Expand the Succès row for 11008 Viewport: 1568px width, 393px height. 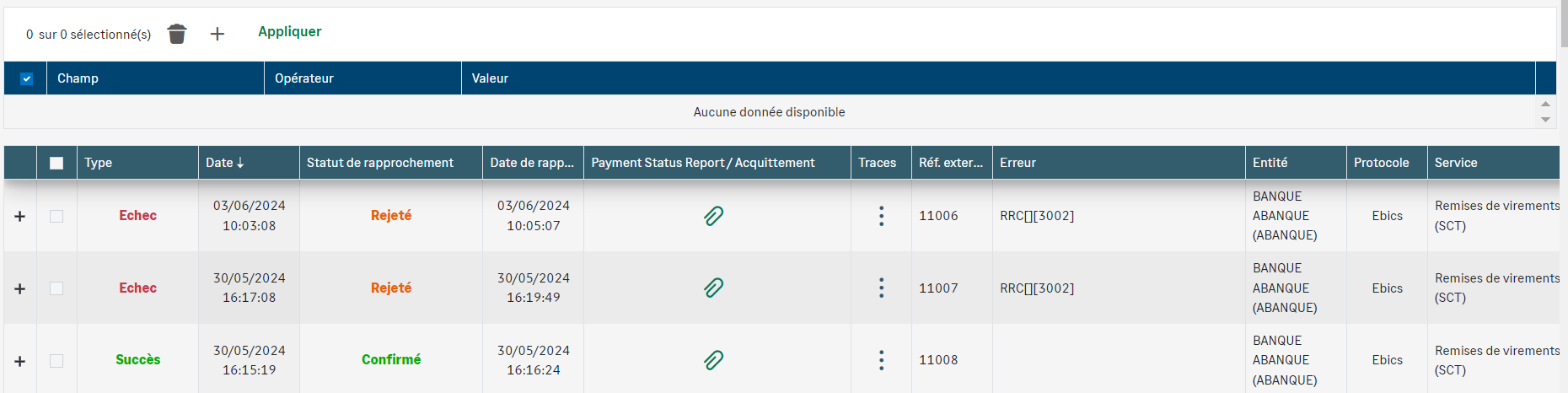pyautogui.click(x=20, y=362)
